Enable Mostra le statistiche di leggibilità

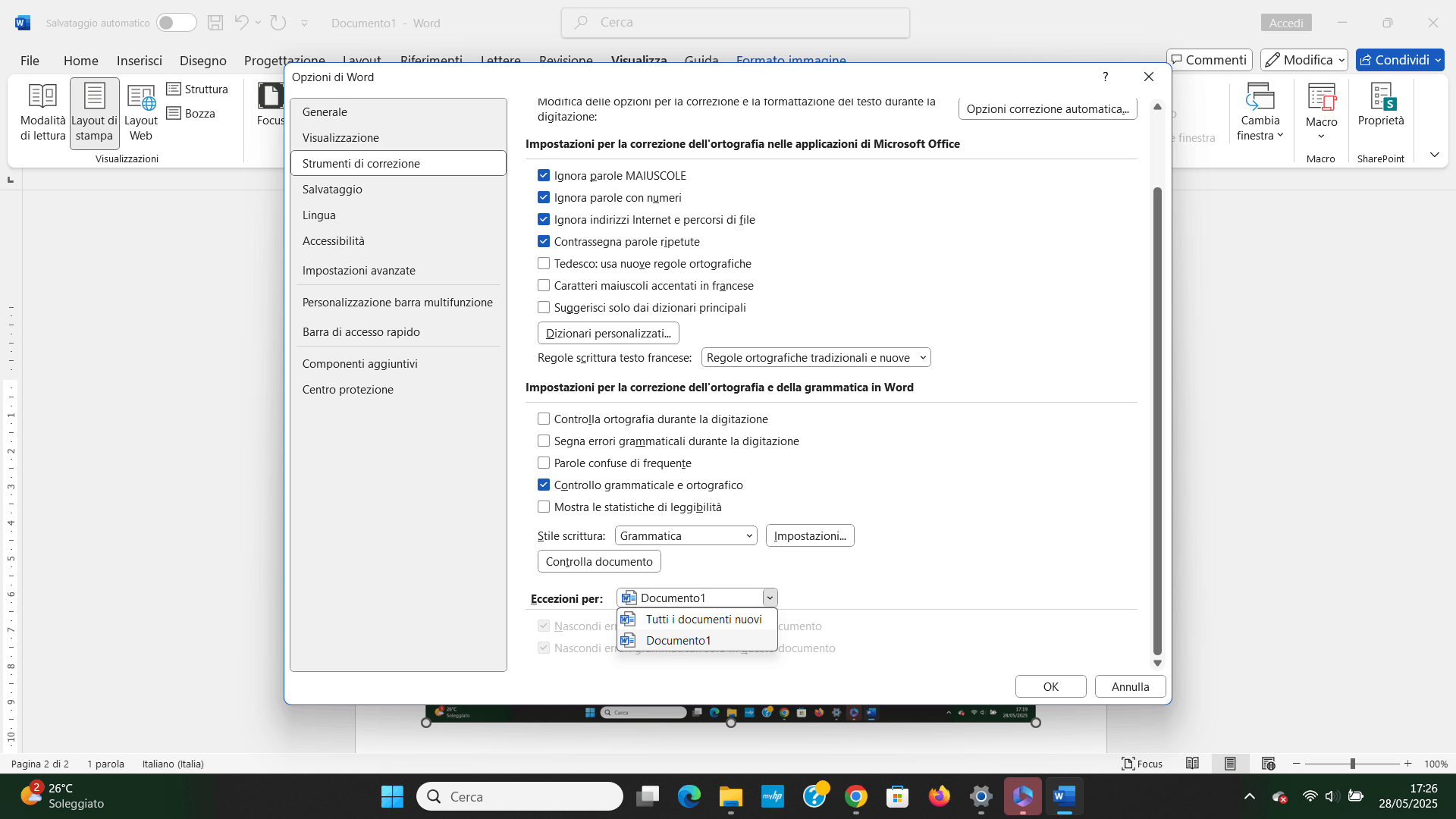pyautogui.click(x=544, y=507)
